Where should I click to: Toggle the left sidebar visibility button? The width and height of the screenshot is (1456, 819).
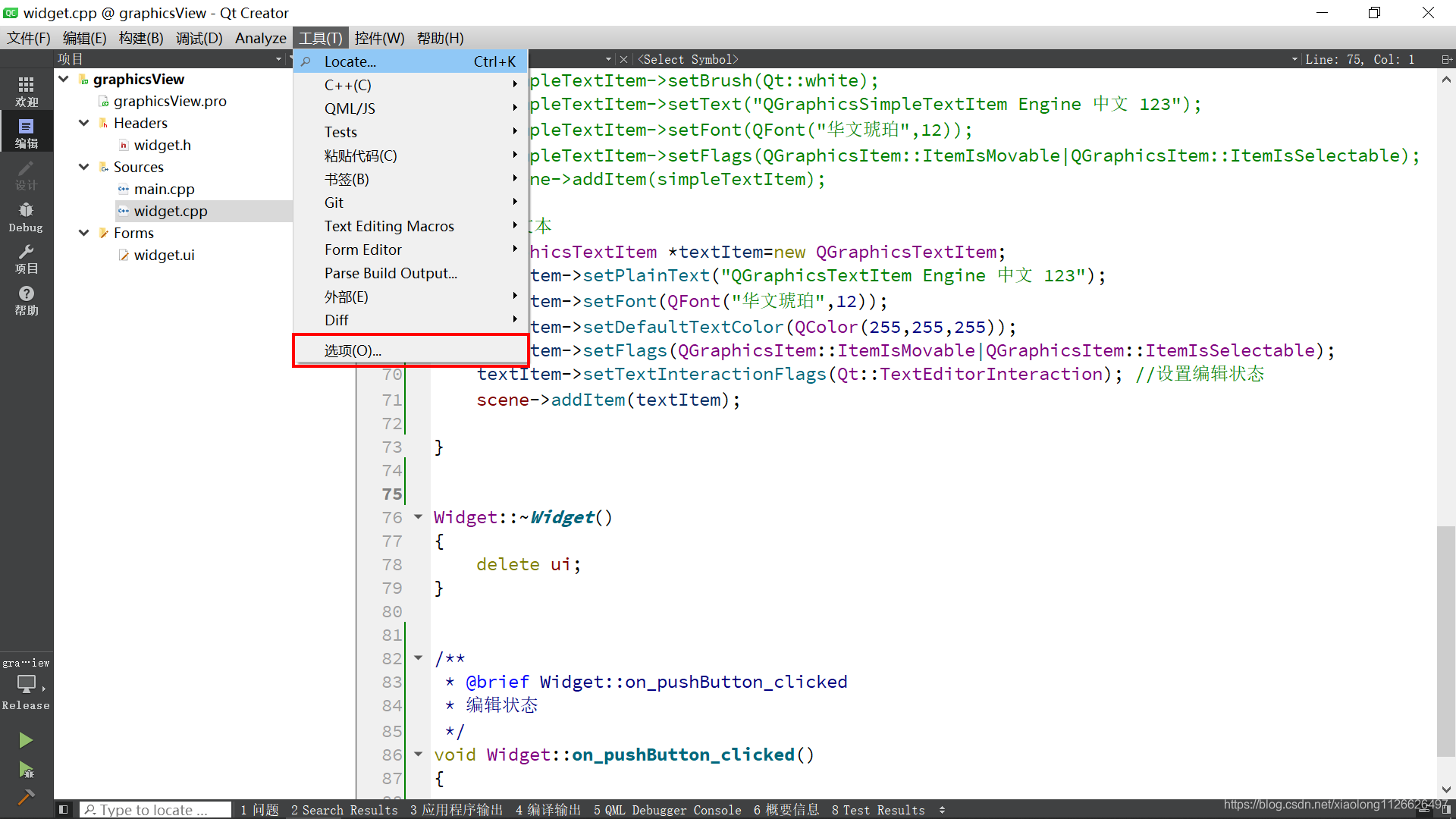64,809
